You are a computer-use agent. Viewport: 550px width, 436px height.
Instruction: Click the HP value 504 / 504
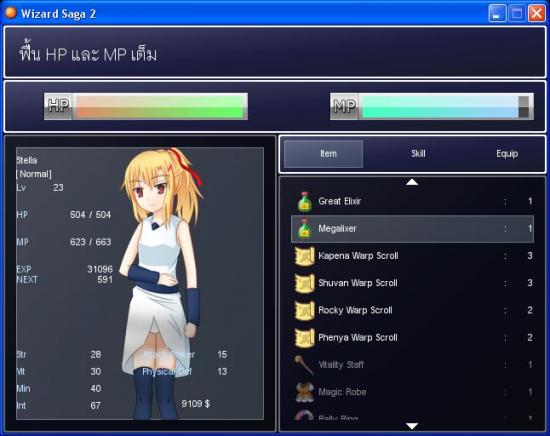pos(90,215)
